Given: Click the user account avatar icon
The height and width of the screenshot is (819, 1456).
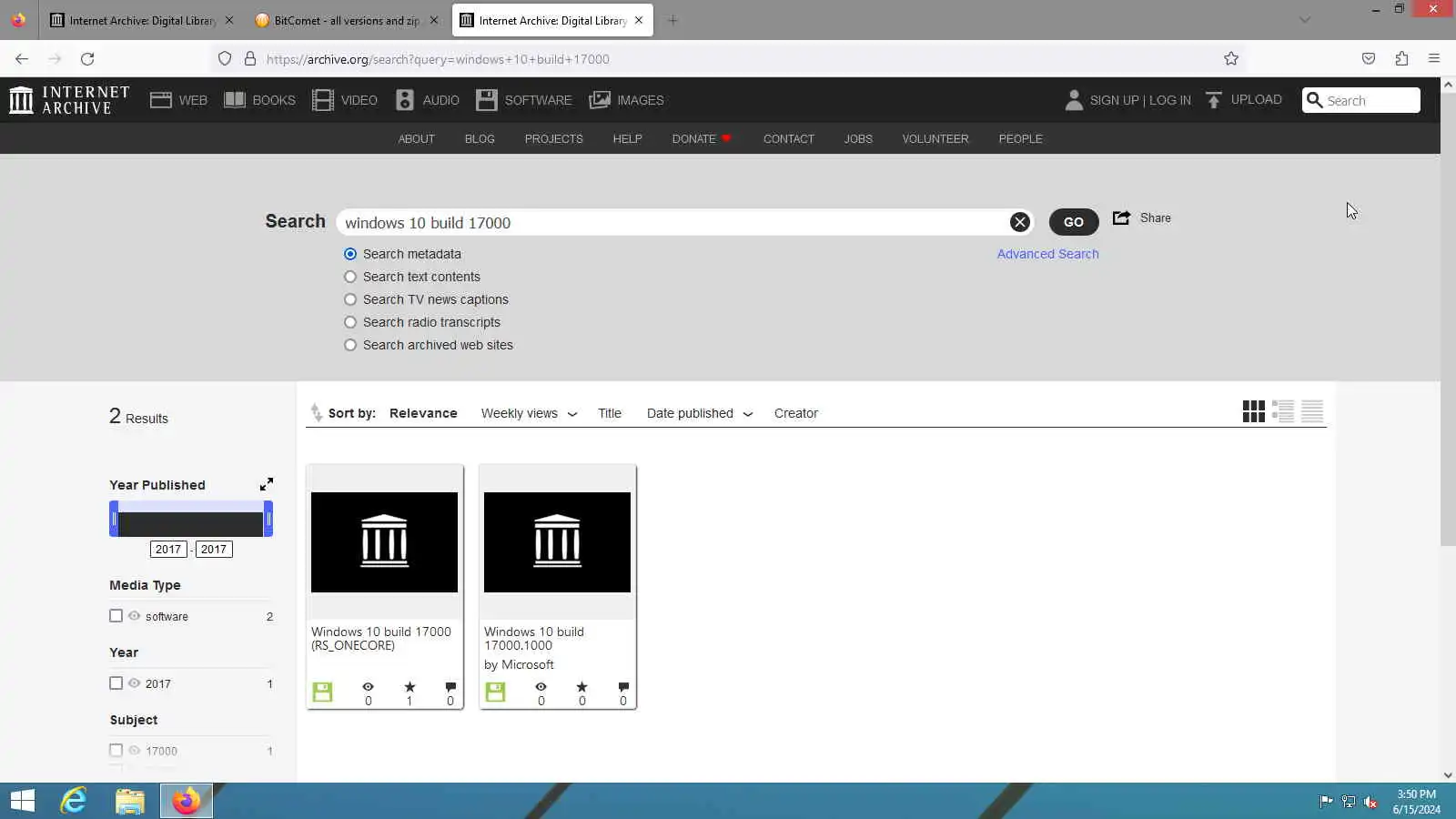Looking at the screenshot, I should point(1074,100).
